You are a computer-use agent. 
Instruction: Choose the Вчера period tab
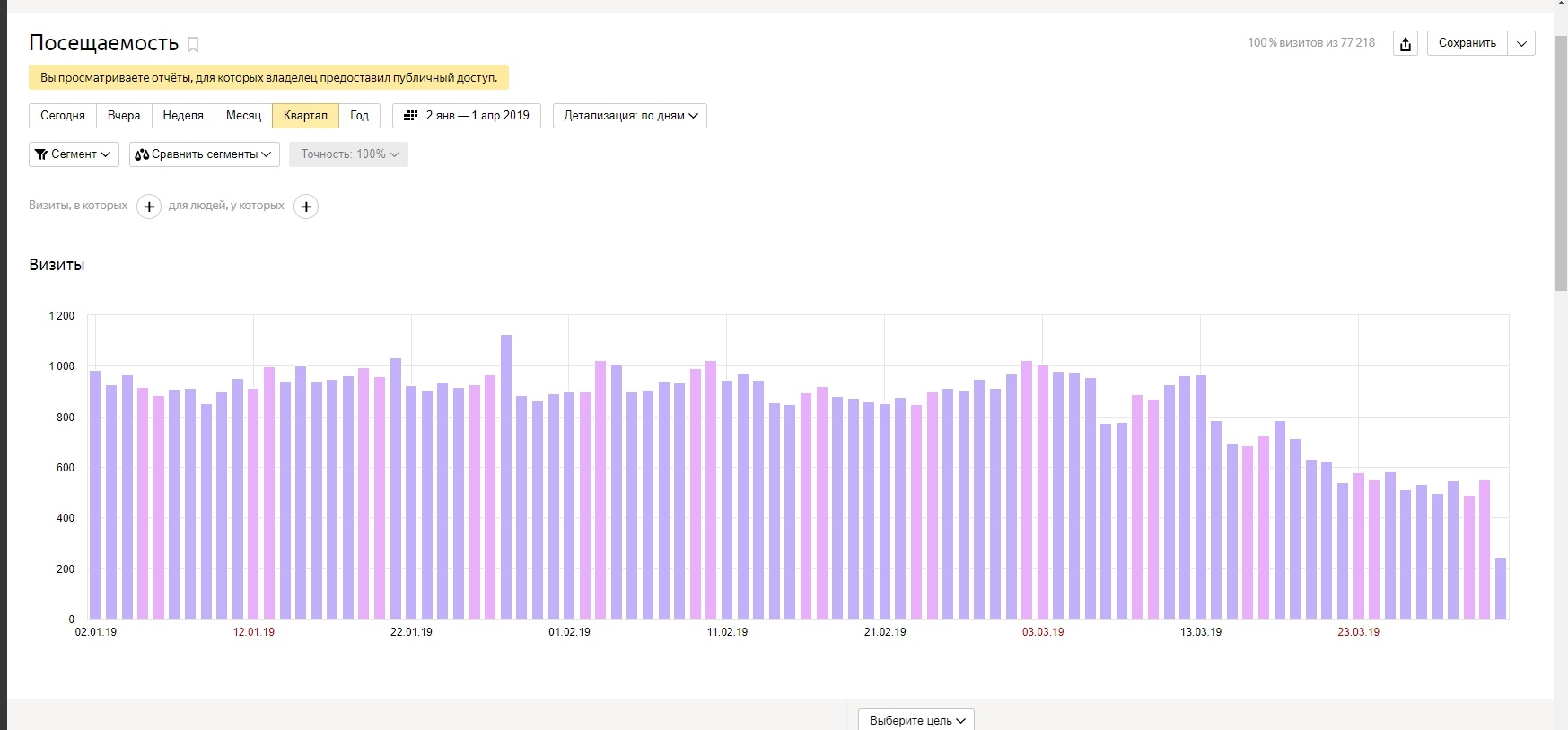tap(124, 116)
